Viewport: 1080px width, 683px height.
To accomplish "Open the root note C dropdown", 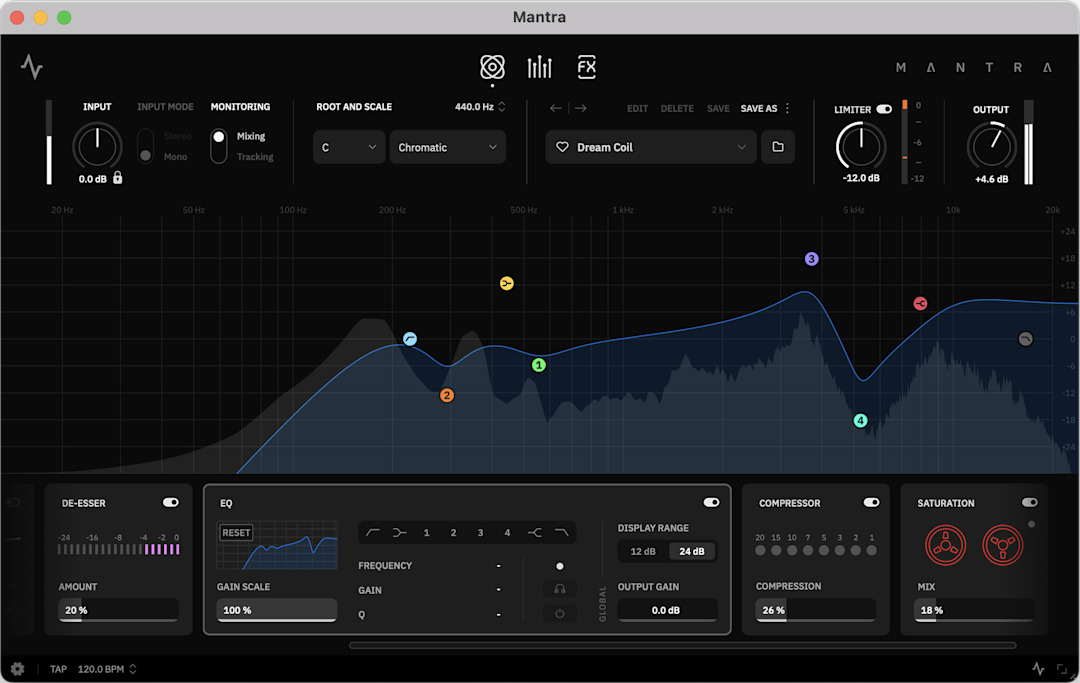I will point(348,147).
